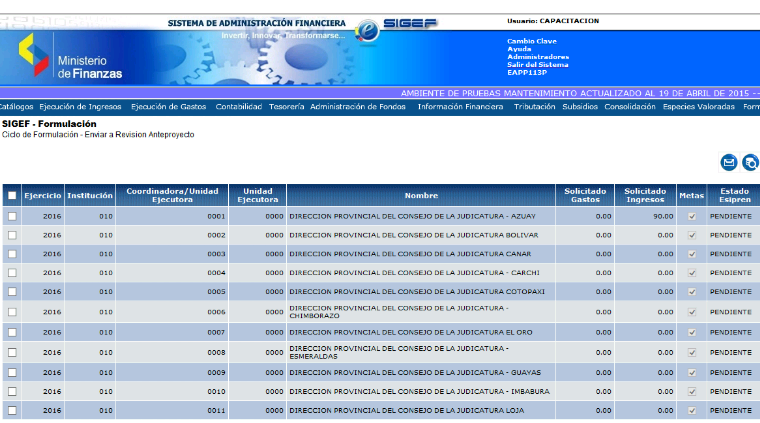This screenshot has width=760, height=423.
Task: Click the name cell ending in IMBABURA
Action: pyautogui.click(x=419, y=392)
